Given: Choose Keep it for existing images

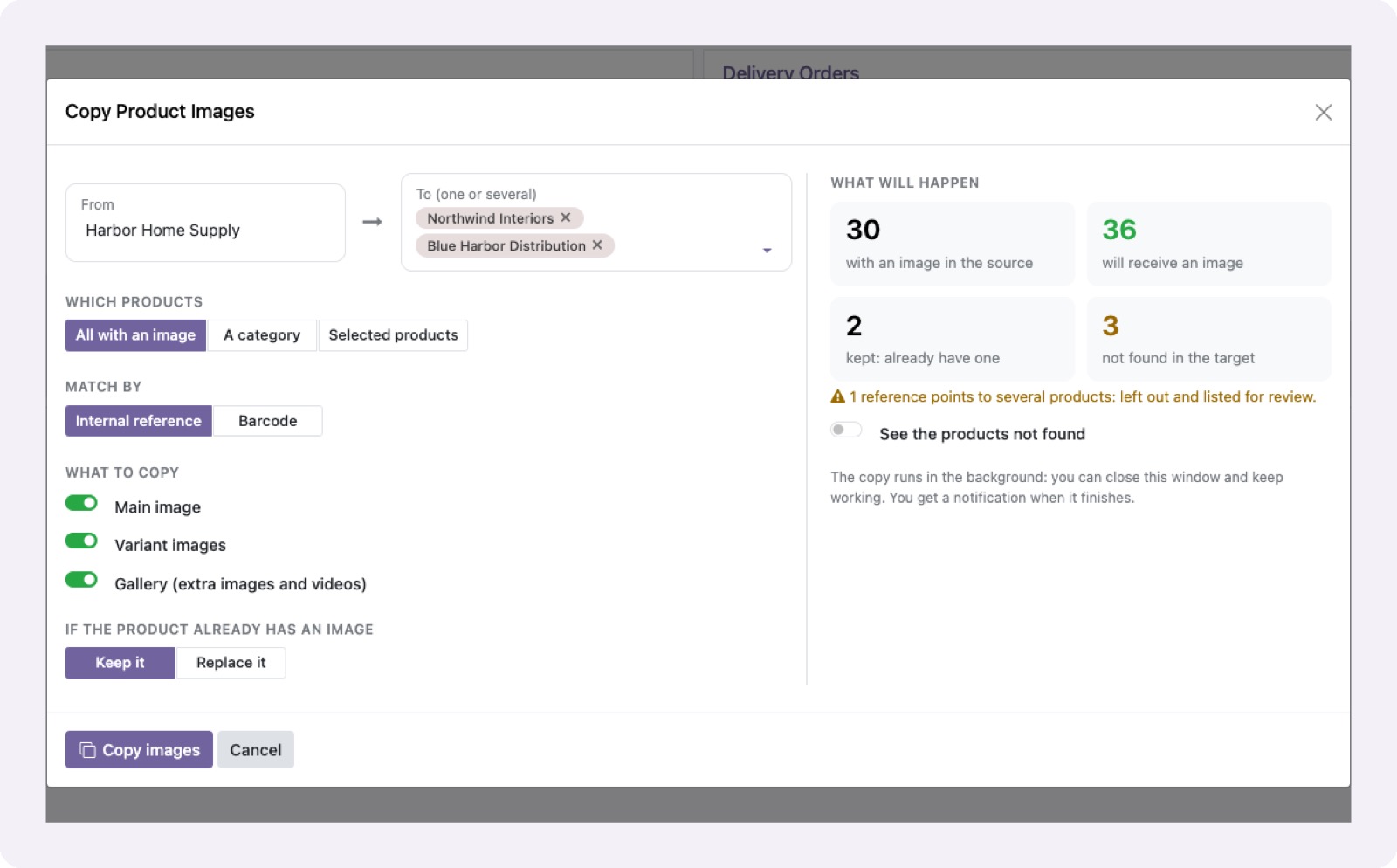Looking at the screenshot, I should pyautogui.click(x=120, y=663).
